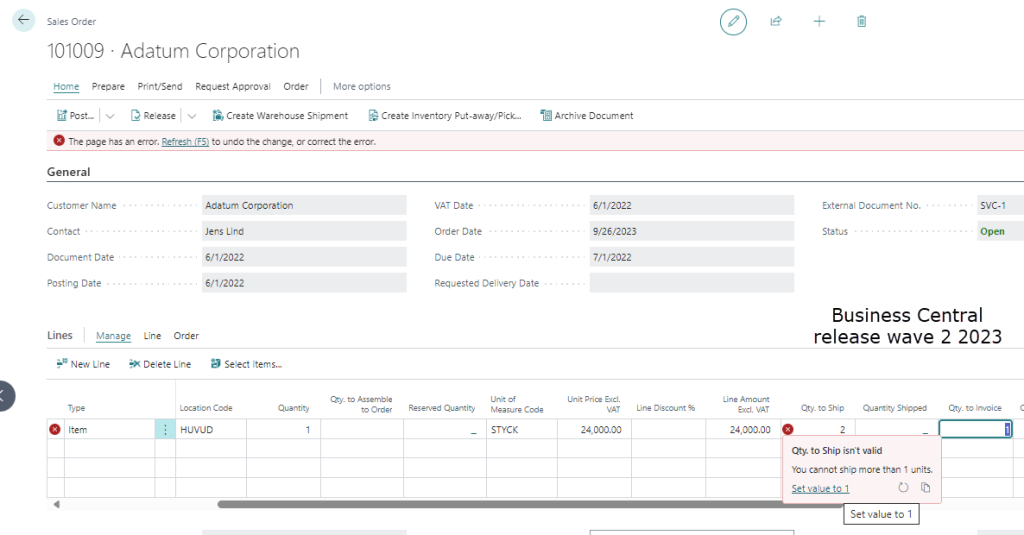
Task: Click the Customer Name field
Action: 304,205
